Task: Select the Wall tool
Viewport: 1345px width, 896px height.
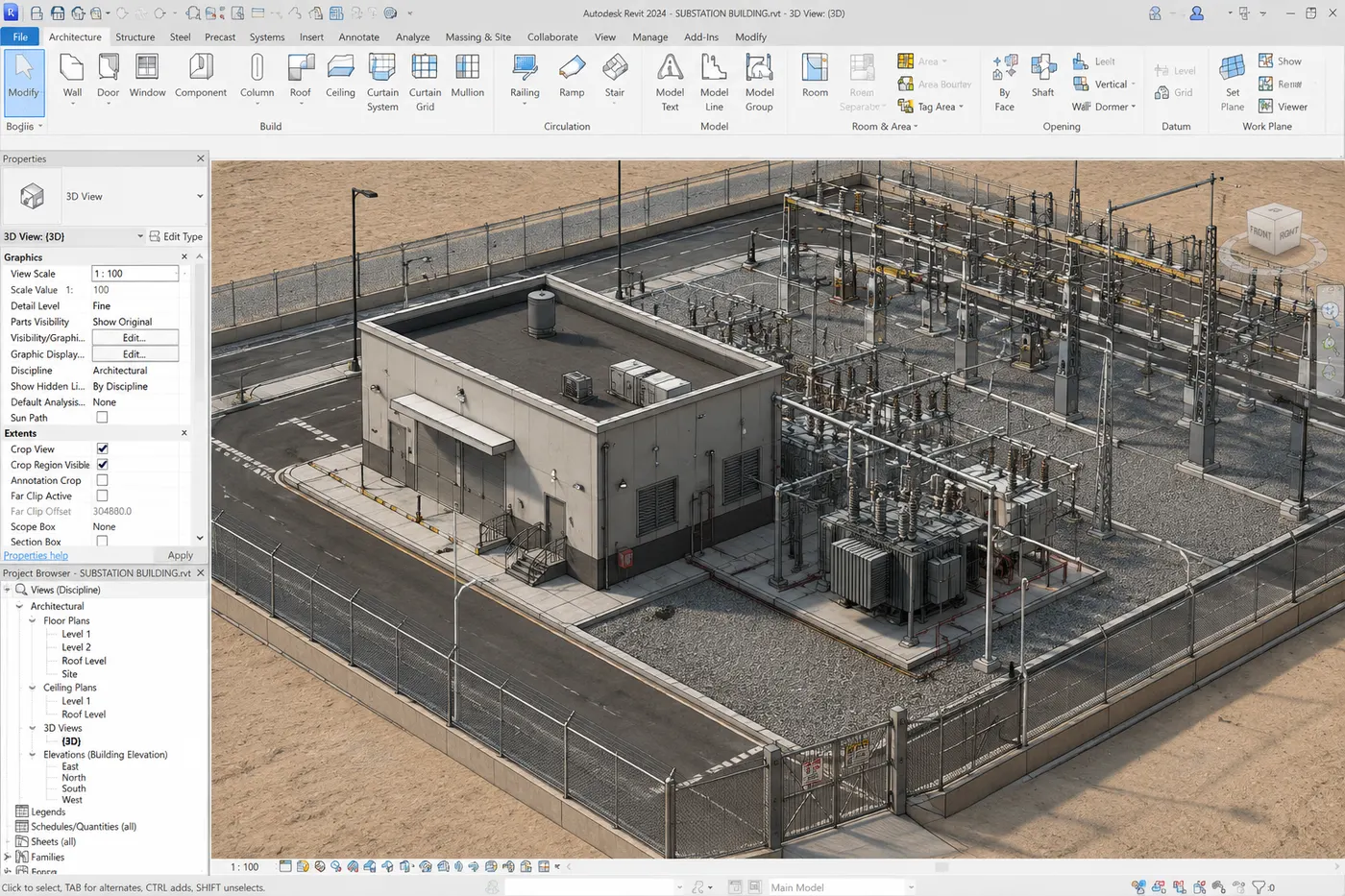Action: click(x=72, y=77)
